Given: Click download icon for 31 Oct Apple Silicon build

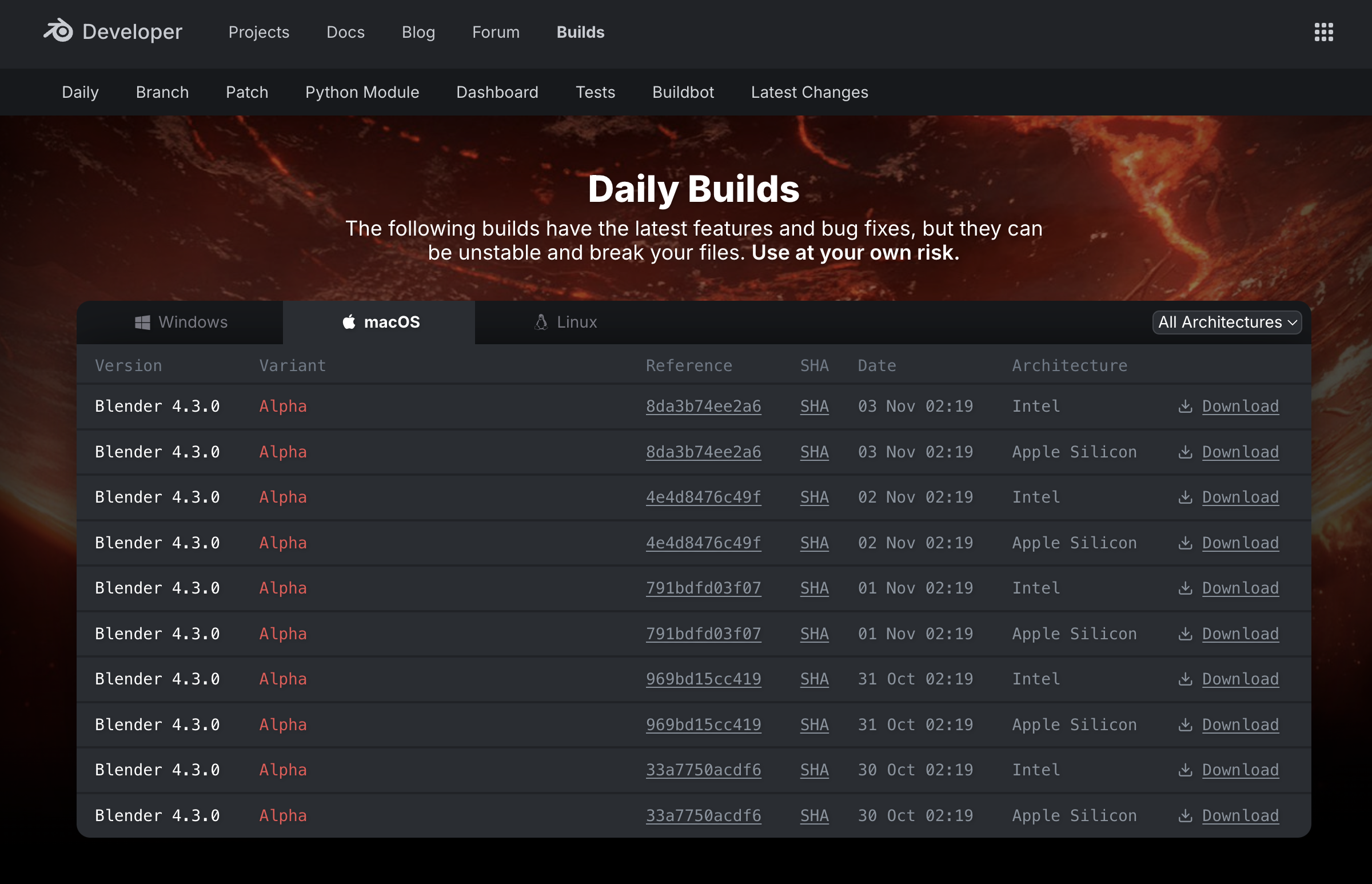Looking at the screenshot, I should pos(1185,725).
